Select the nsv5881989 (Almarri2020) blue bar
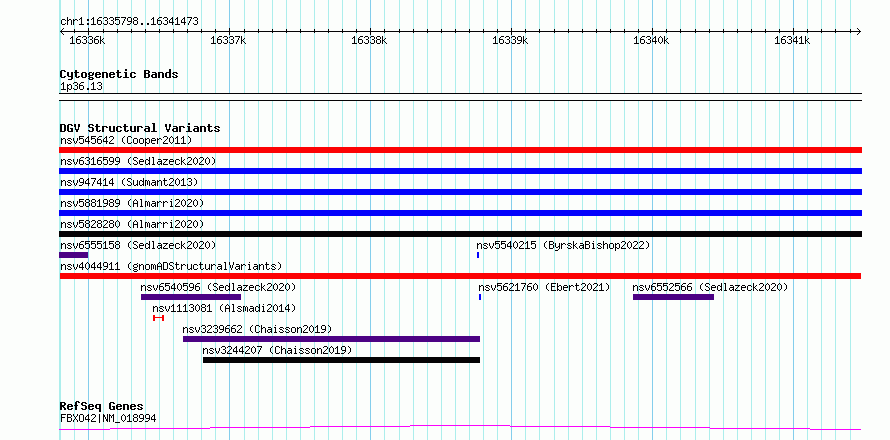890x440 pixels. (460, 213)
